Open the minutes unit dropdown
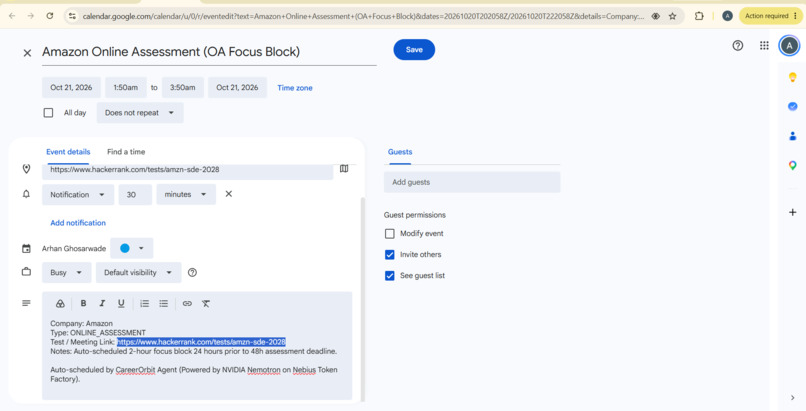806x411 pixels. point(186,195)
